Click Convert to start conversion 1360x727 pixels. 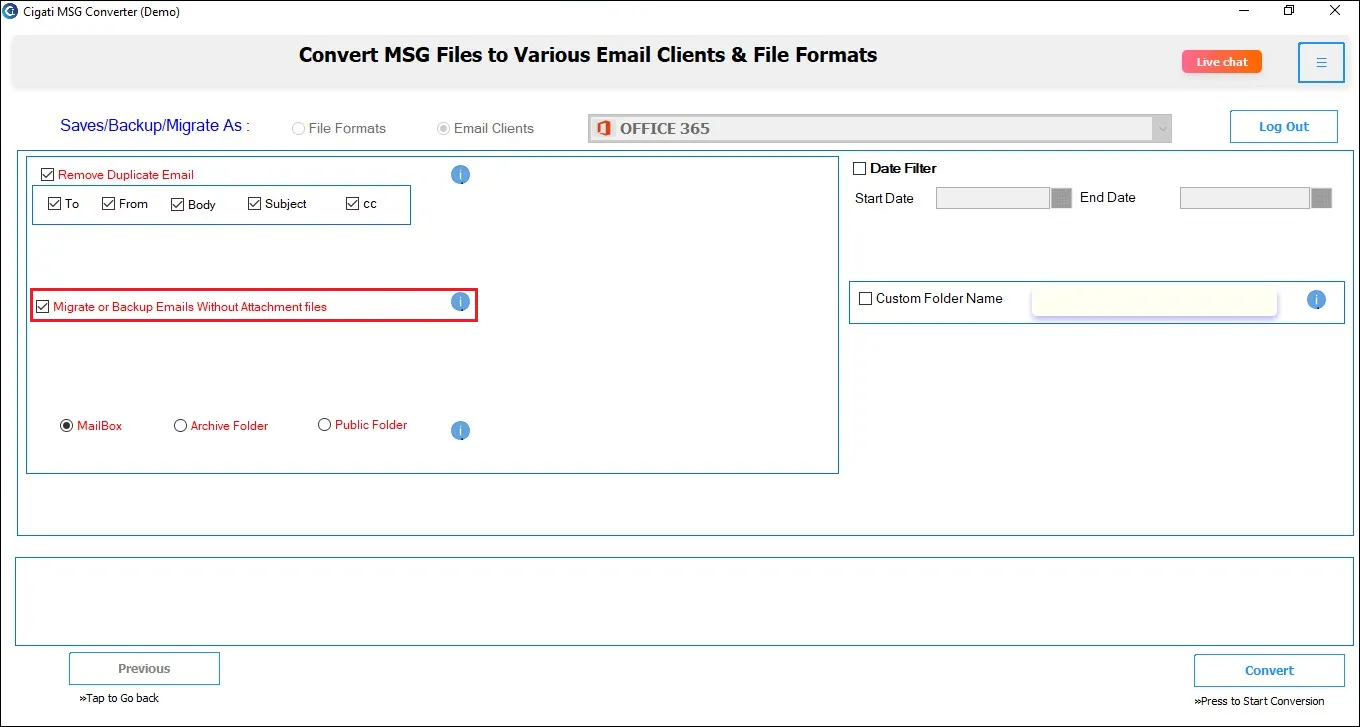(x=1269, y=671)
